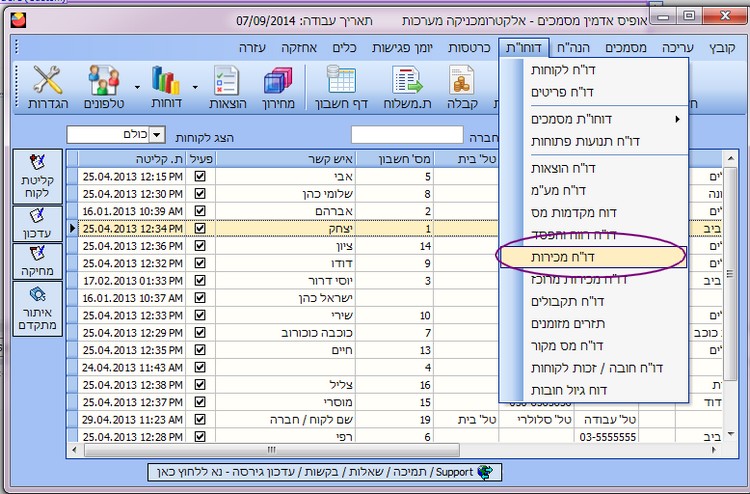Open the מסמכים documents menu
The width and height of the screenshot is (750, 494).
626,48
